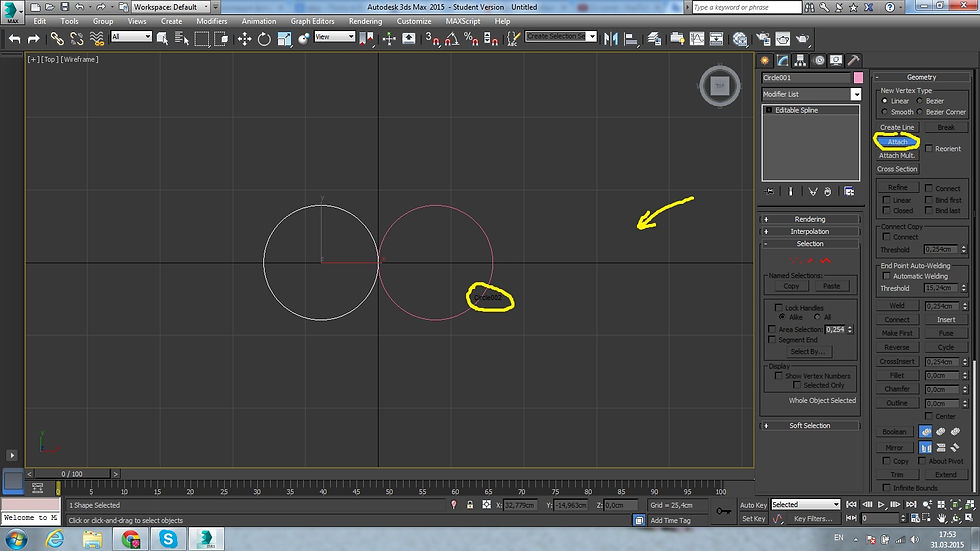Choose the Rectangular Selection Region tool
This screenshot has height=551, width=980.
[x=201, y=39]
